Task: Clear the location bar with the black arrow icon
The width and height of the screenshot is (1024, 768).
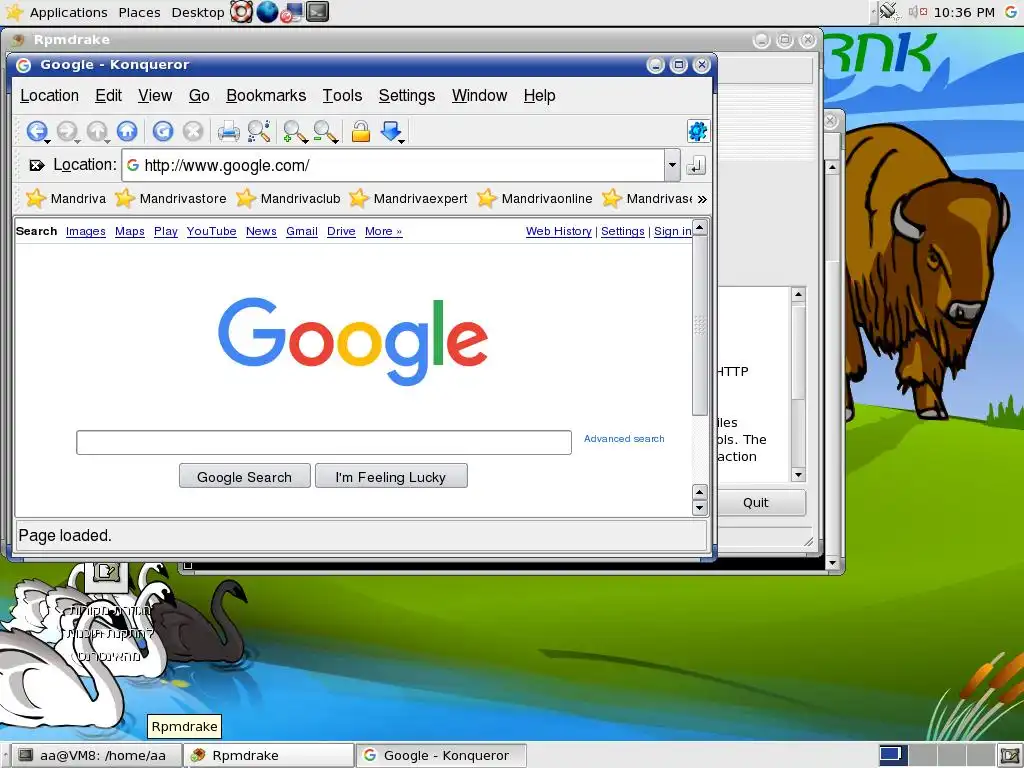Action: (37, 165)
